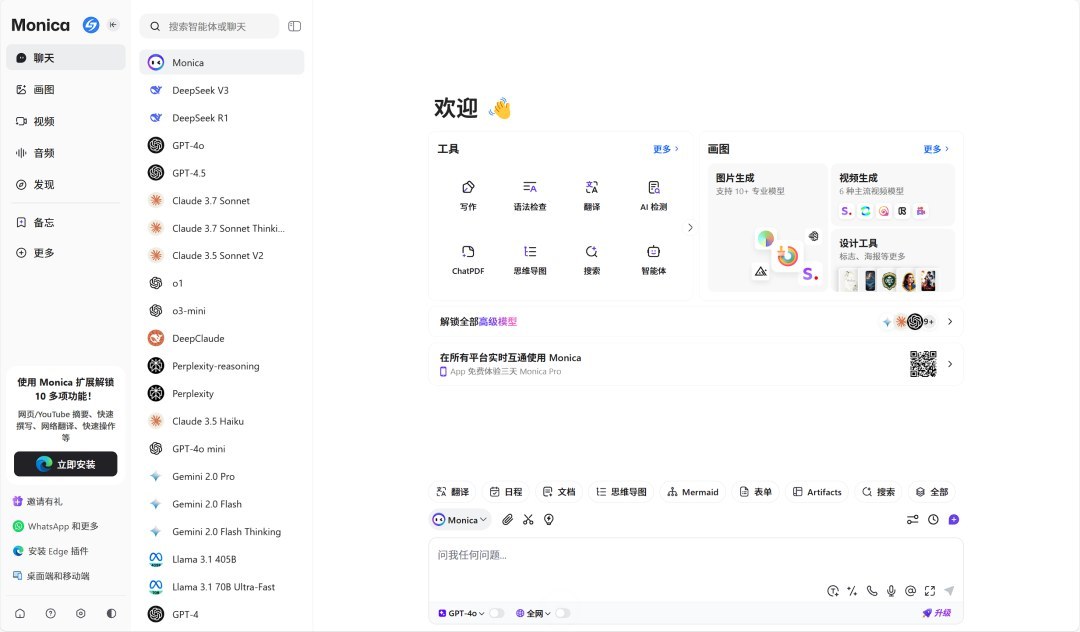Viewport: 1080px width, 632px height.
Task: Click the Artifacts skill chip
Action: pos(817,492)
